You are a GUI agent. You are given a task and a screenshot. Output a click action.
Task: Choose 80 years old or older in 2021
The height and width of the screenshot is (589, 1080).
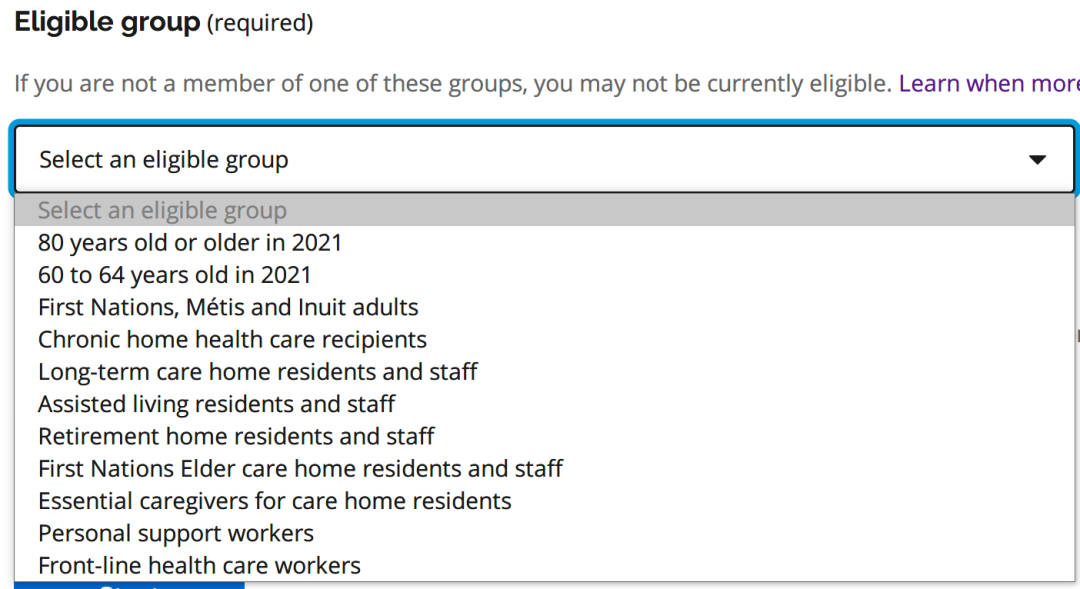(544, 242)
